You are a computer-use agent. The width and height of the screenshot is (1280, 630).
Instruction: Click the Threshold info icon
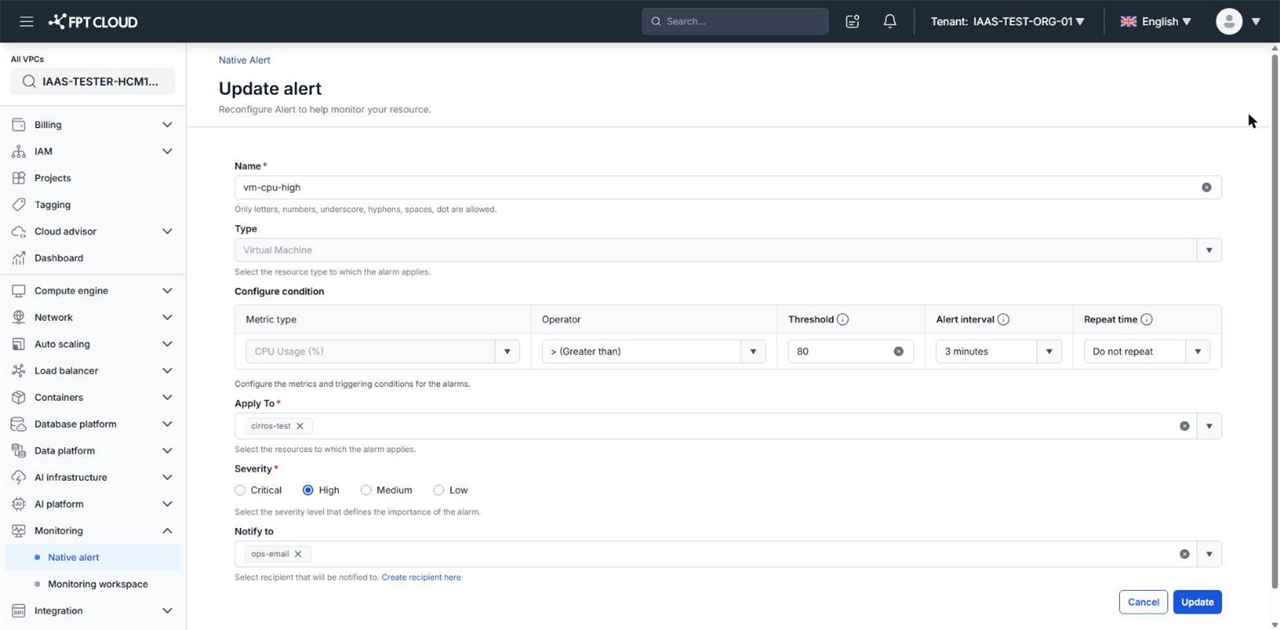pos(842,320)
